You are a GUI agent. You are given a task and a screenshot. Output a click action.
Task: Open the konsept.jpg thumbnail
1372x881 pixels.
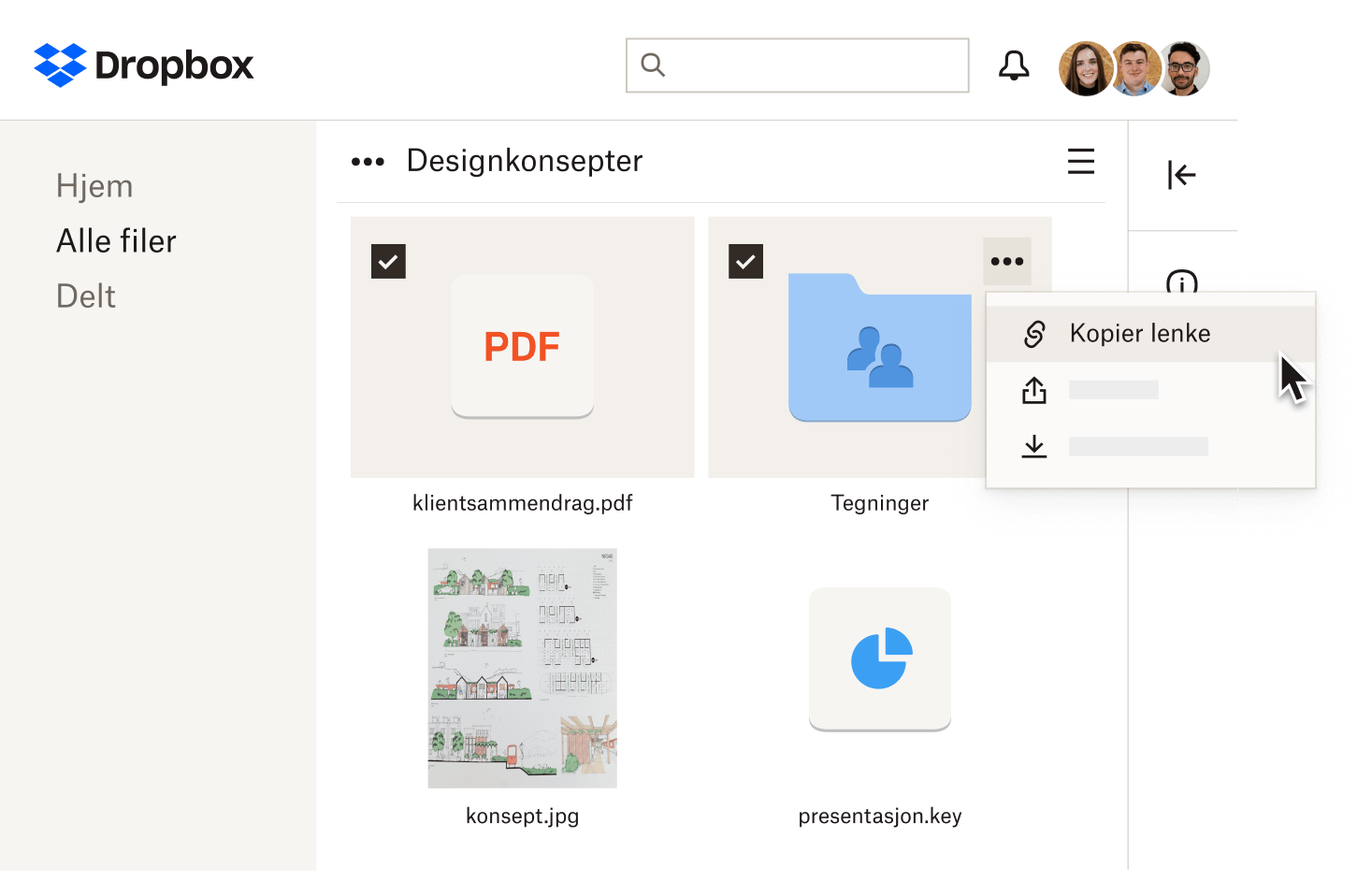pos(522,668)
